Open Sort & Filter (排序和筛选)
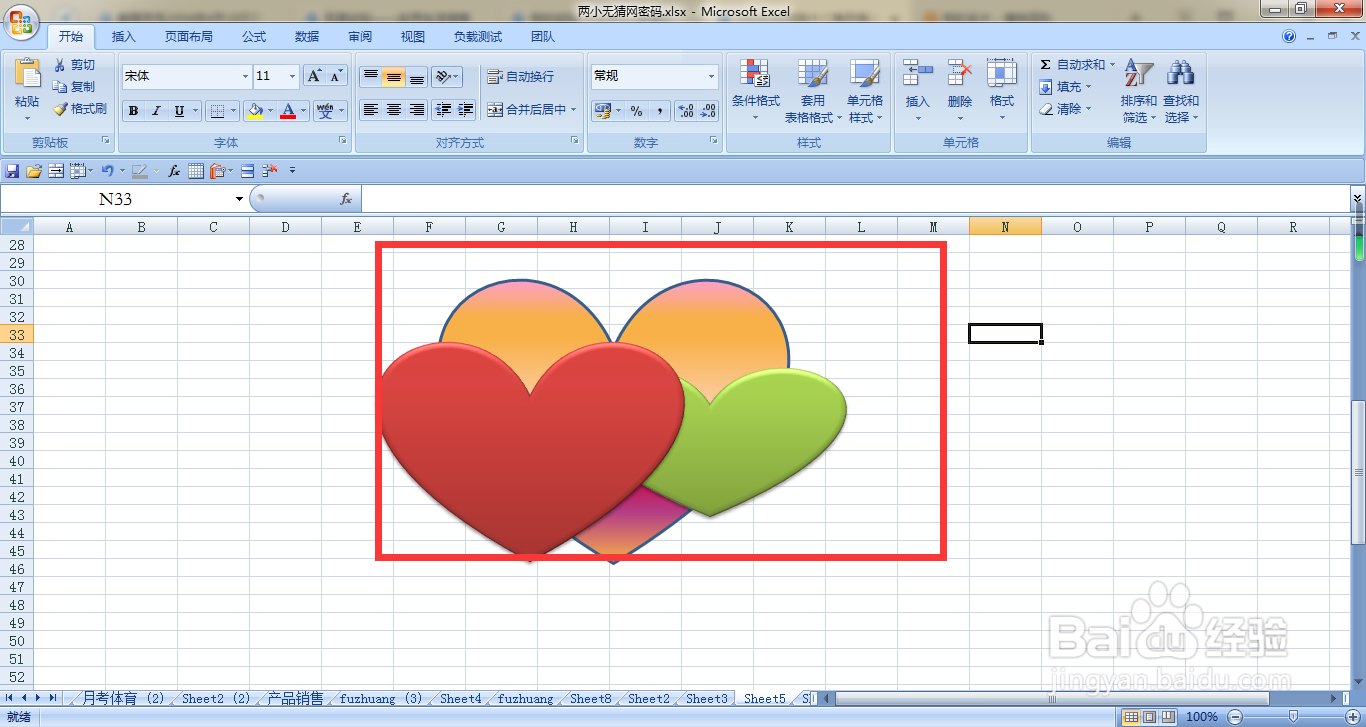1366x727 pixels. click(x=1139, y=90)
